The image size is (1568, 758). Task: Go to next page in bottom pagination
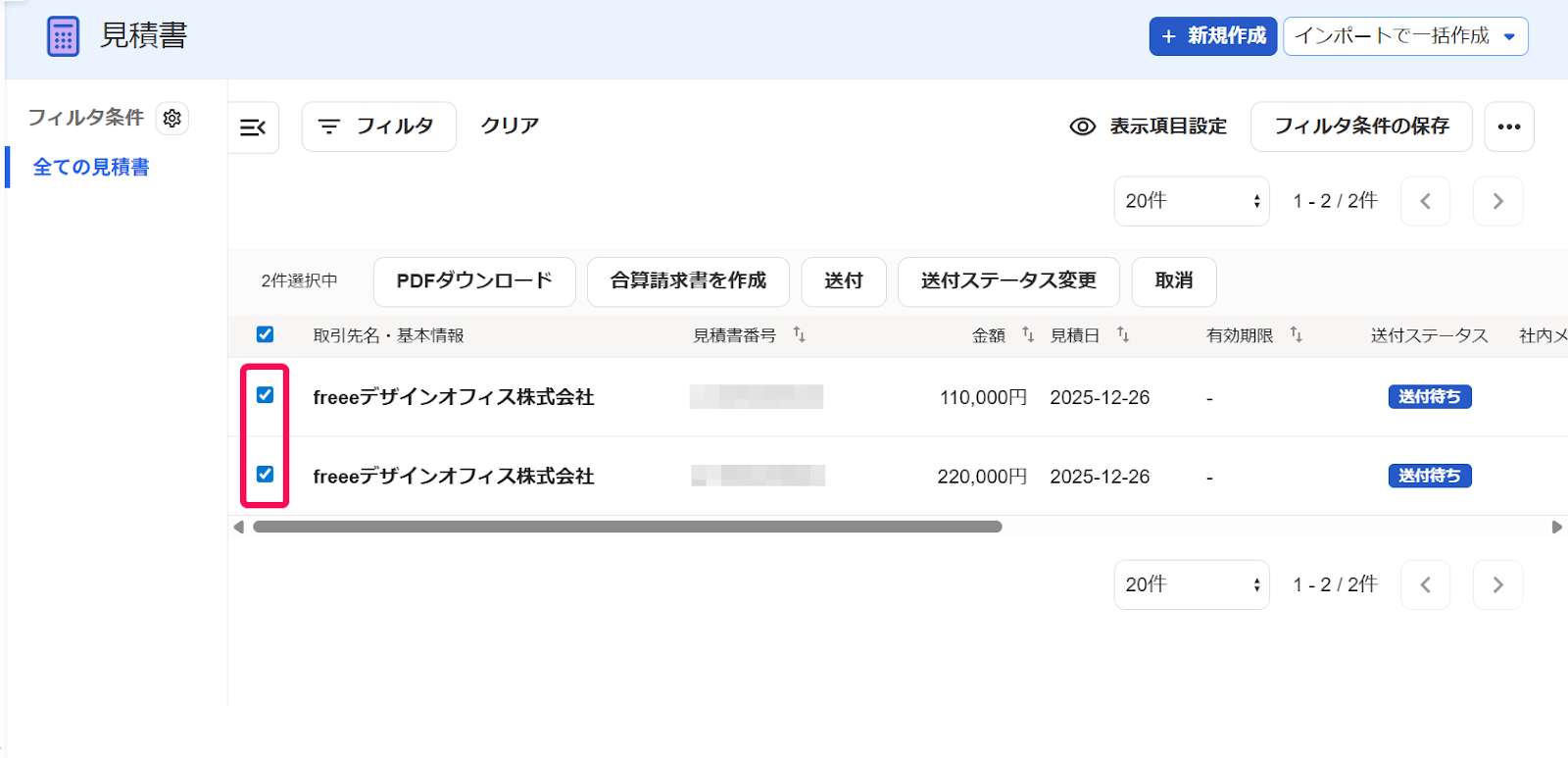[1498, 584]
